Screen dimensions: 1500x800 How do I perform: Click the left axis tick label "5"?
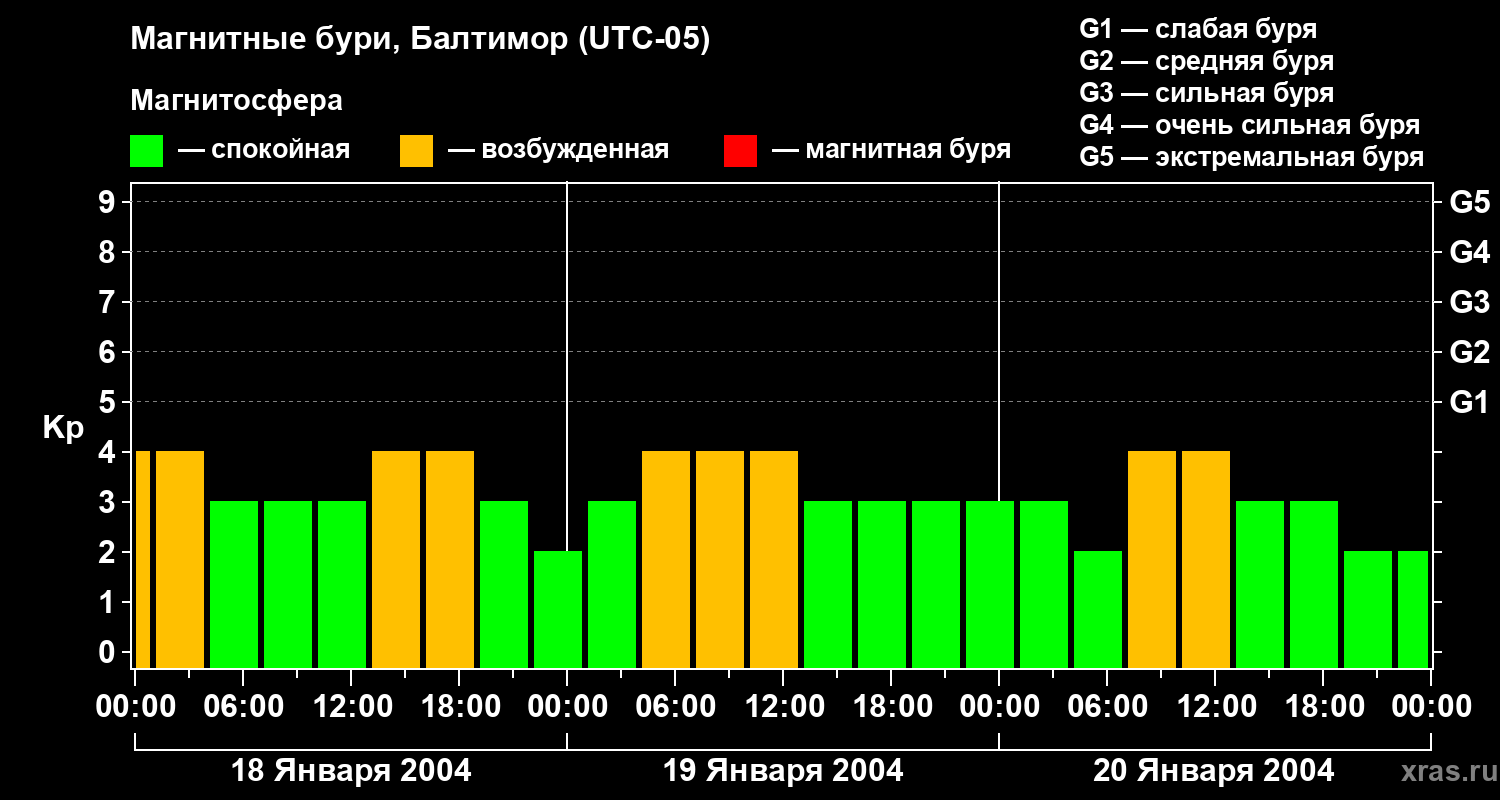pyautogui.click(x=108, y=403)
